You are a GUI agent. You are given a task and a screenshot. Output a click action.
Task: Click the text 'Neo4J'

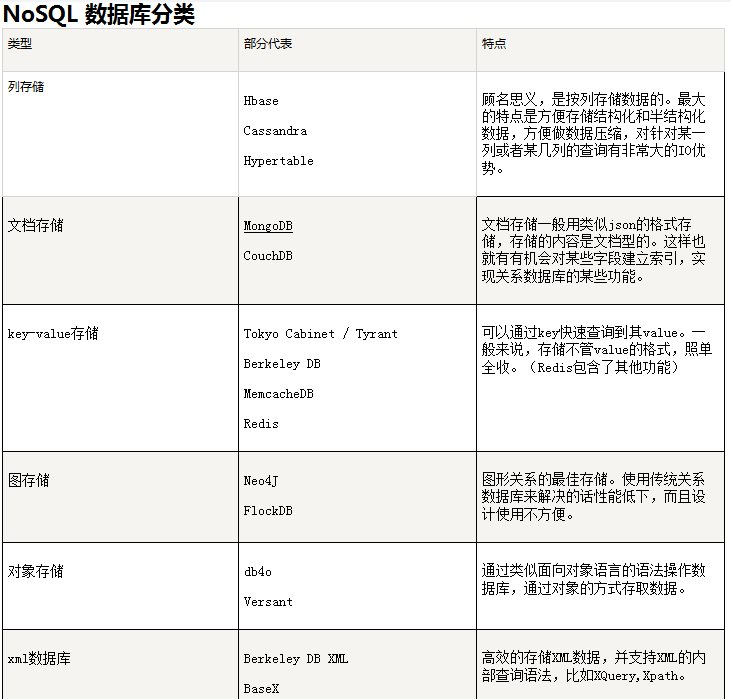[x=261, y=481]
